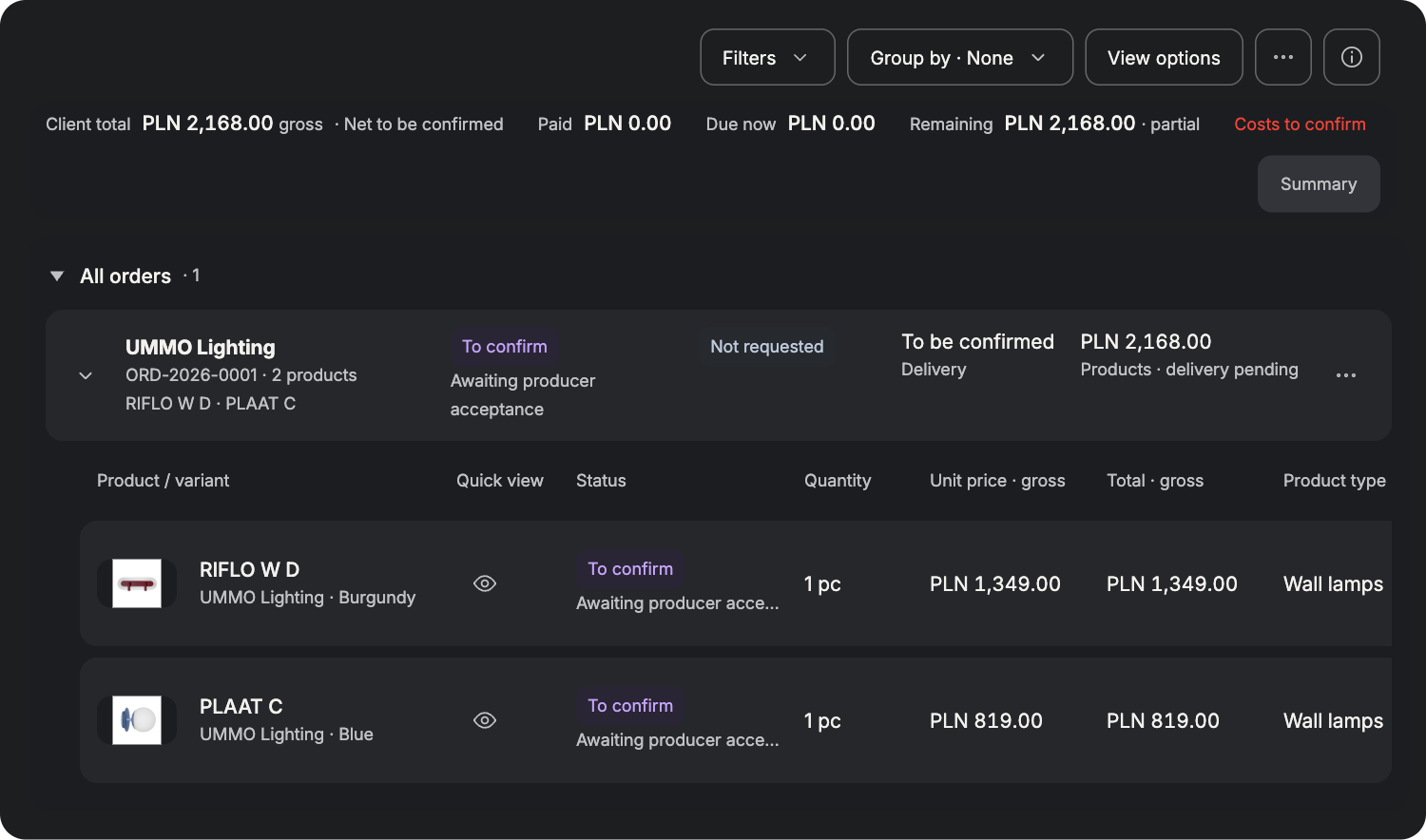Click UMMO Lighting · Blue variant text
The image size is (1426, 840).
coord(286,735)
